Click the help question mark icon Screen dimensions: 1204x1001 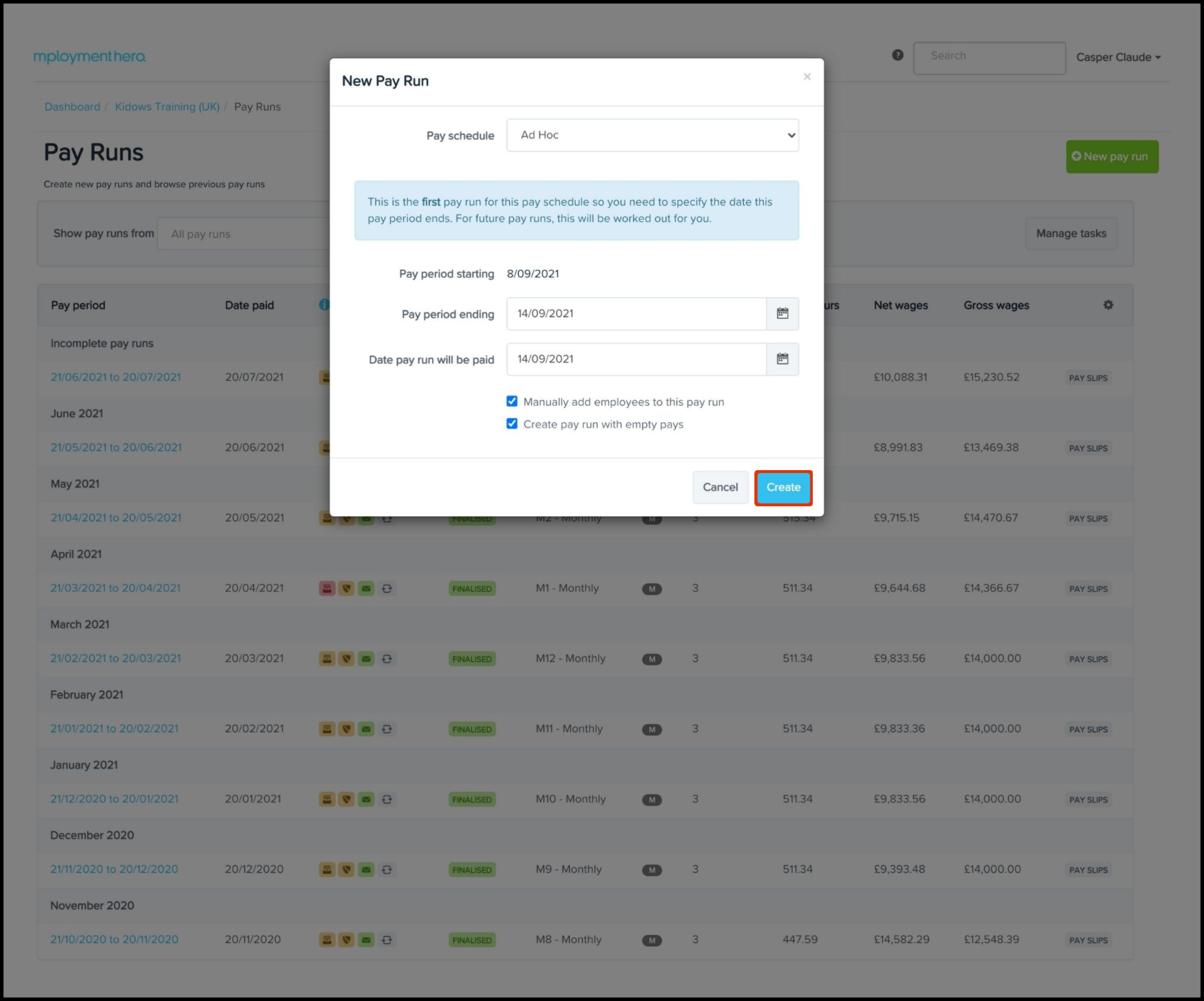click(x=897, y=55)
